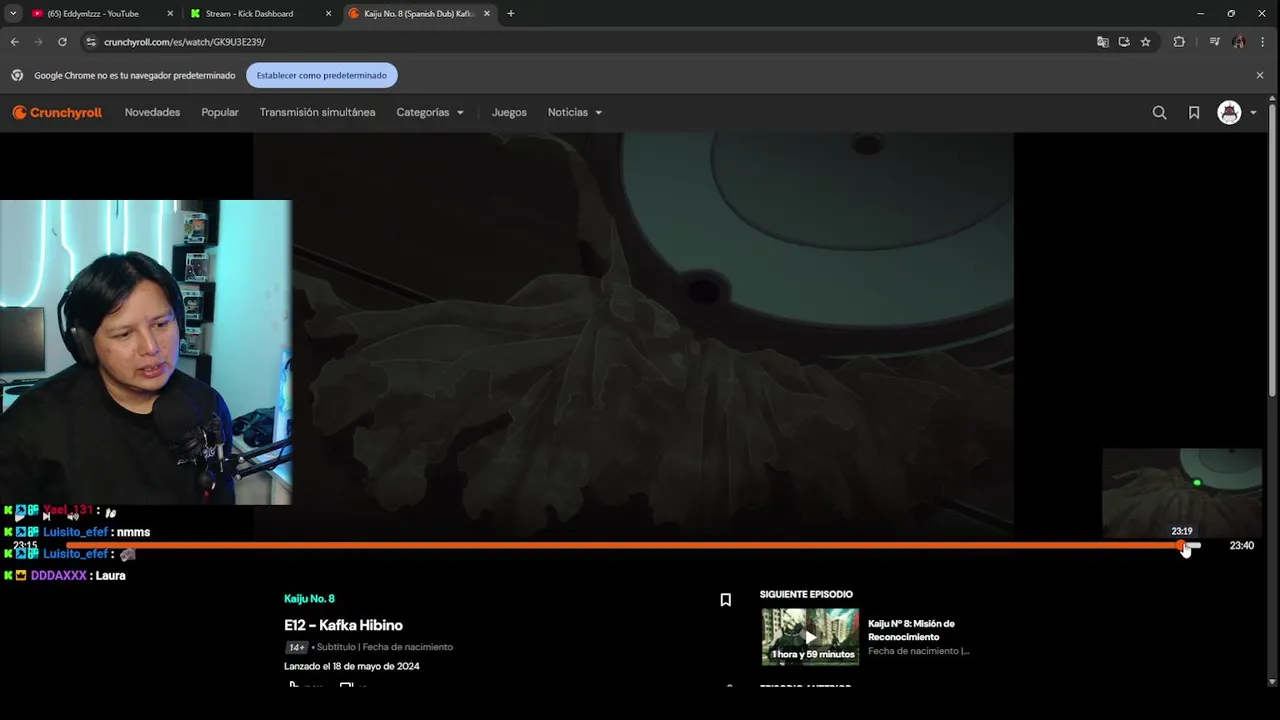1280x720 pixels.
Task: Click the E12 - Kafka Hibino title
Action: pyautogui.click(x=343, y=625)
